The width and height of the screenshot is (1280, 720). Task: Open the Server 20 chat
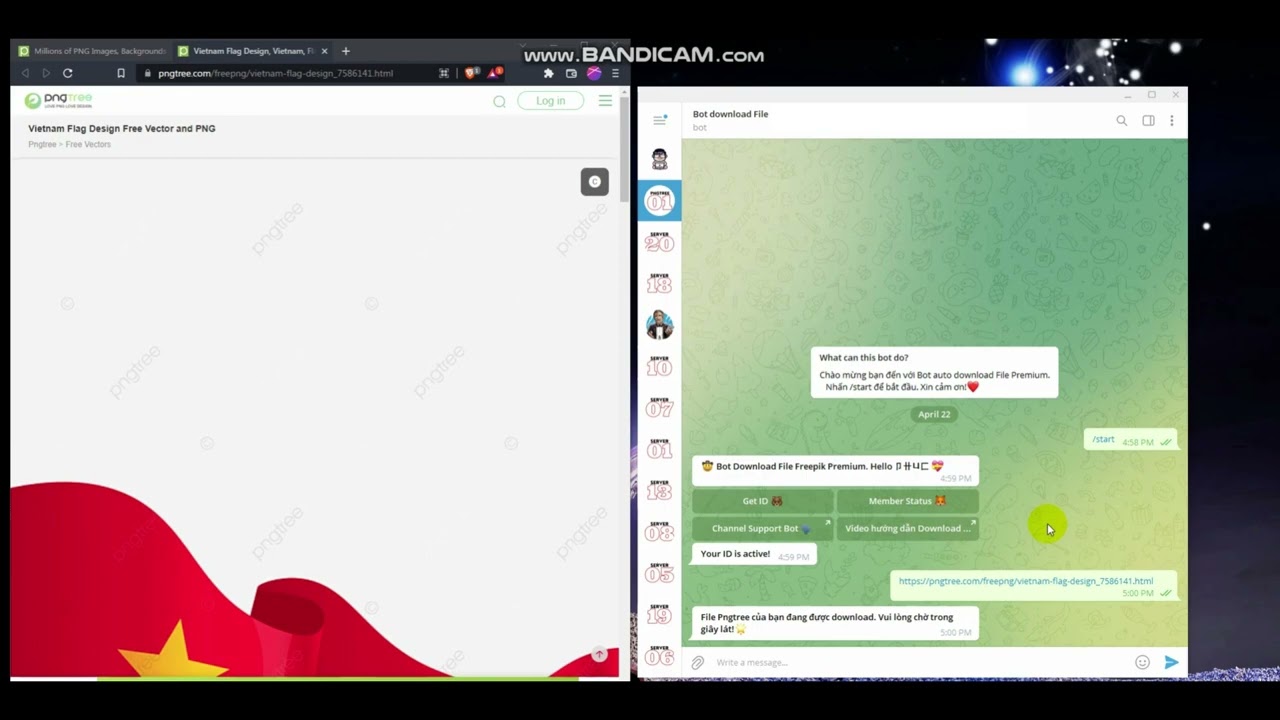click(x=659, y=242)
